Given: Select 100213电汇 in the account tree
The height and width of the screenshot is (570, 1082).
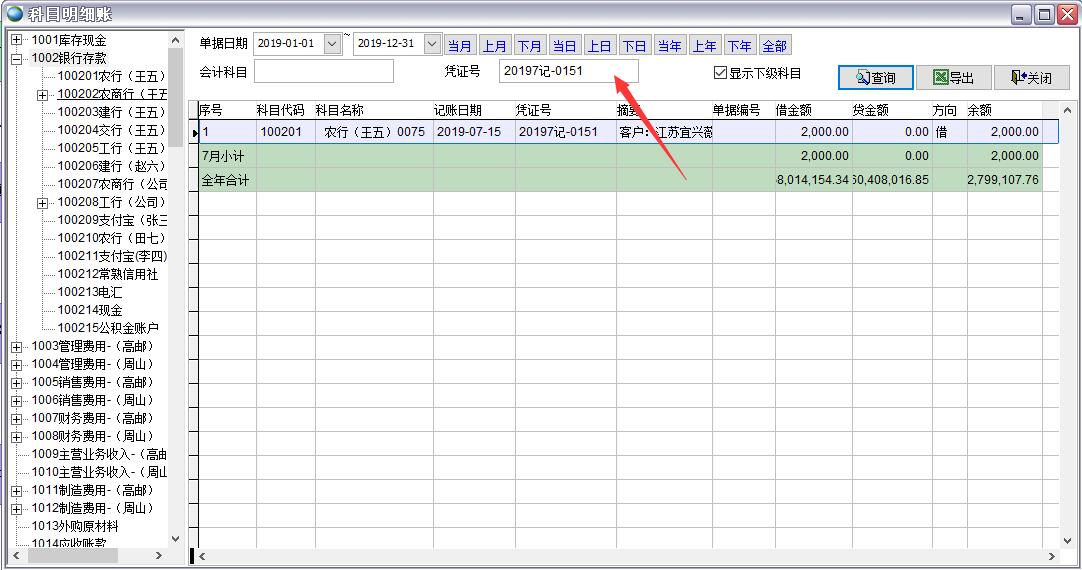Looking at the screenshot, I should click(90, 292).
